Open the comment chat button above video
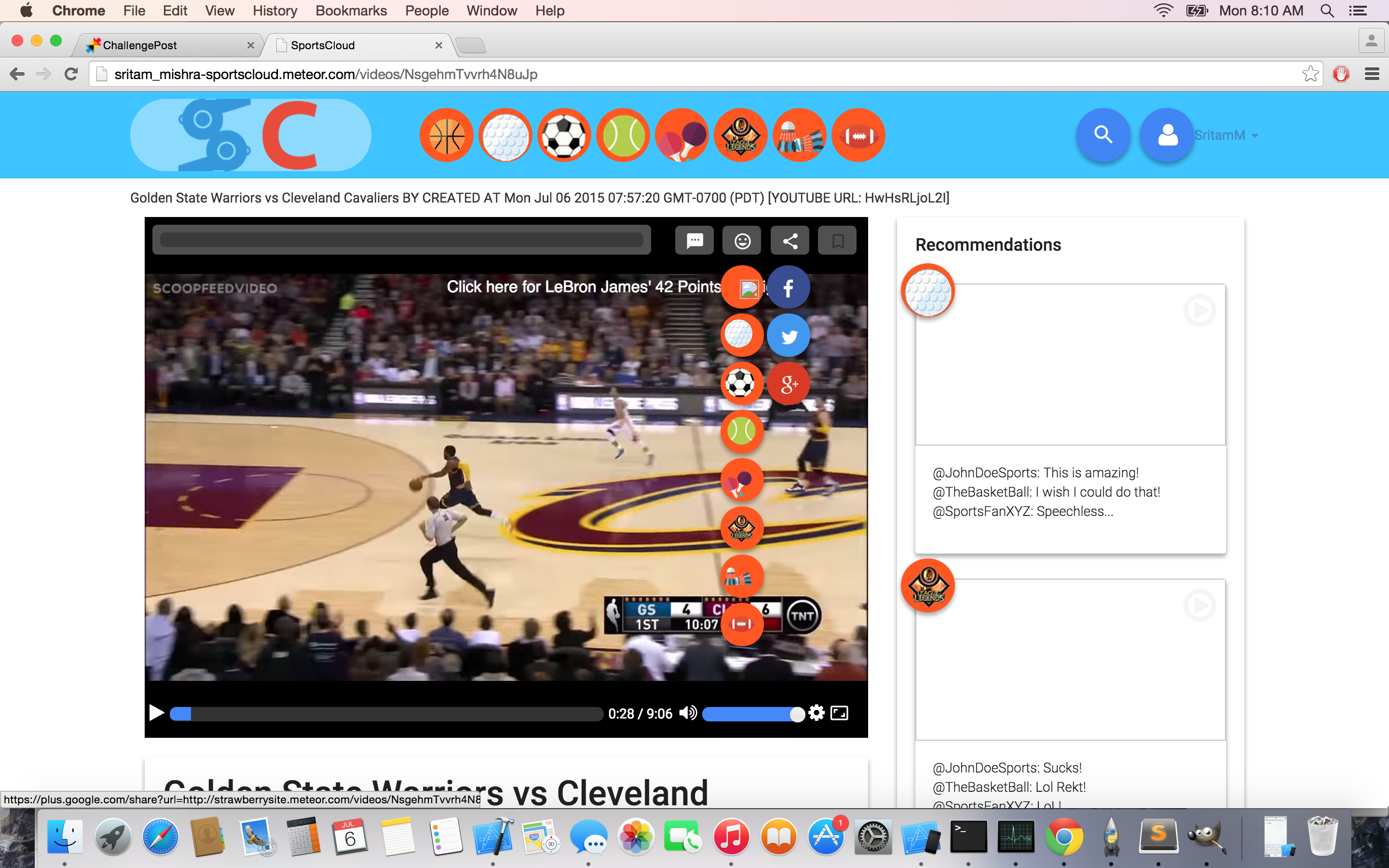The image size is (1389, 868). click(x=694, y=241)
